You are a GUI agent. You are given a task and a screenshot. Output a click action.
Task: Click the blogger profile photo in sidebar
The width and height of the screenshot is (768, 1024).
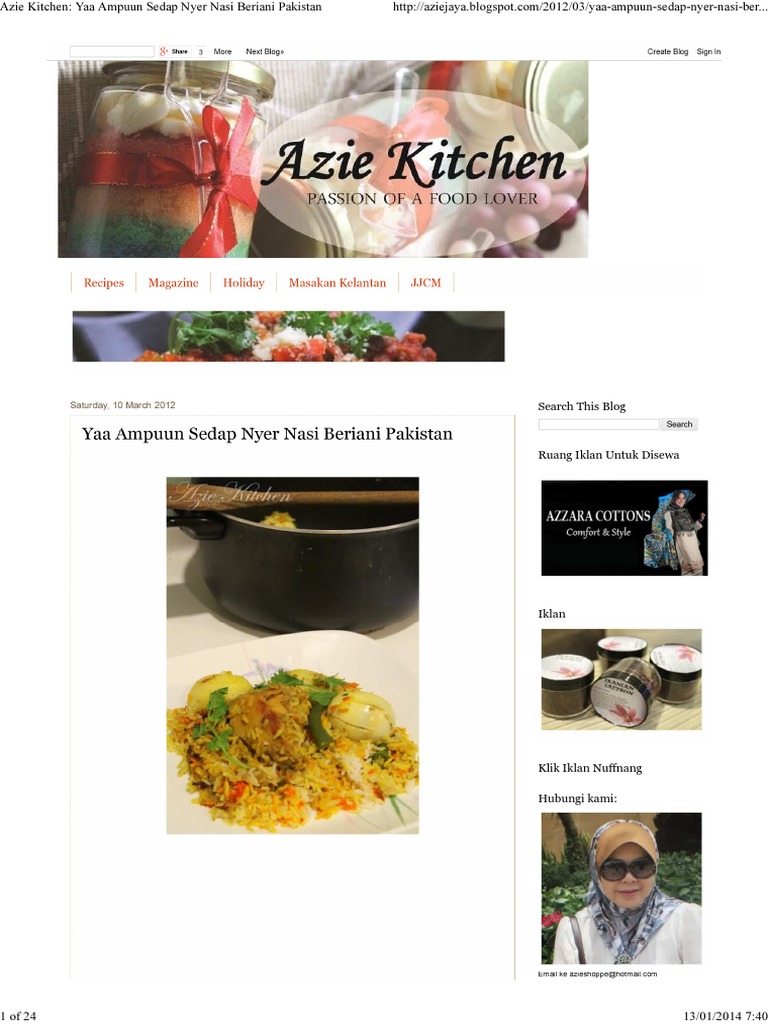pos(621,888)
